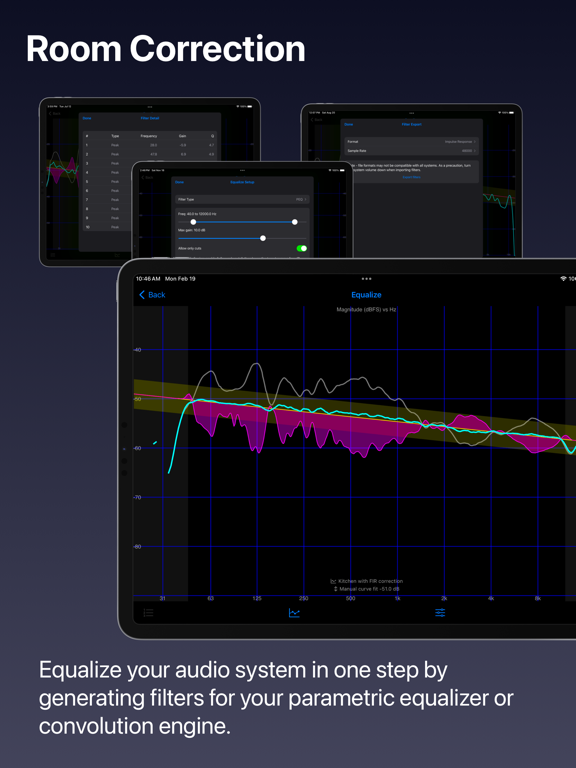The width and height of the screenshot is (576, 768).
Task: Tap the dimmed list icon in bottom toolbar
Action: [x=148, y=613]
